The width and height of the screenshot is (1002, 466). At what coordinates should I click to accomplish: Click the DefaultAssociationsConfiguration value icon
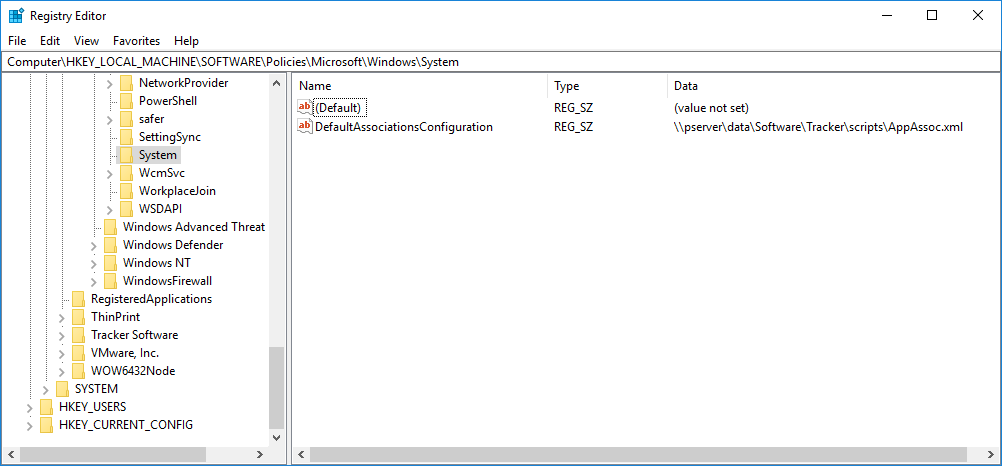[305, 127]
